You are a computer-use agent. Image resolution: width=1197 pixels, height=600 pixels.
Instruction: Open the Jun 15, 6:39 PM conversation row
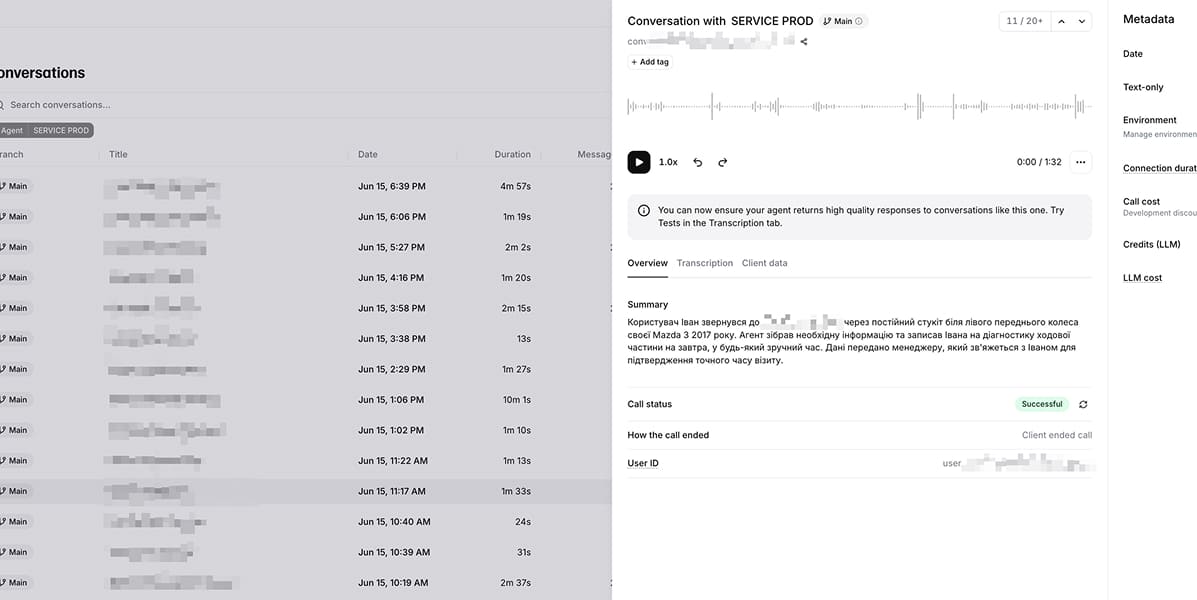(305, 186)
